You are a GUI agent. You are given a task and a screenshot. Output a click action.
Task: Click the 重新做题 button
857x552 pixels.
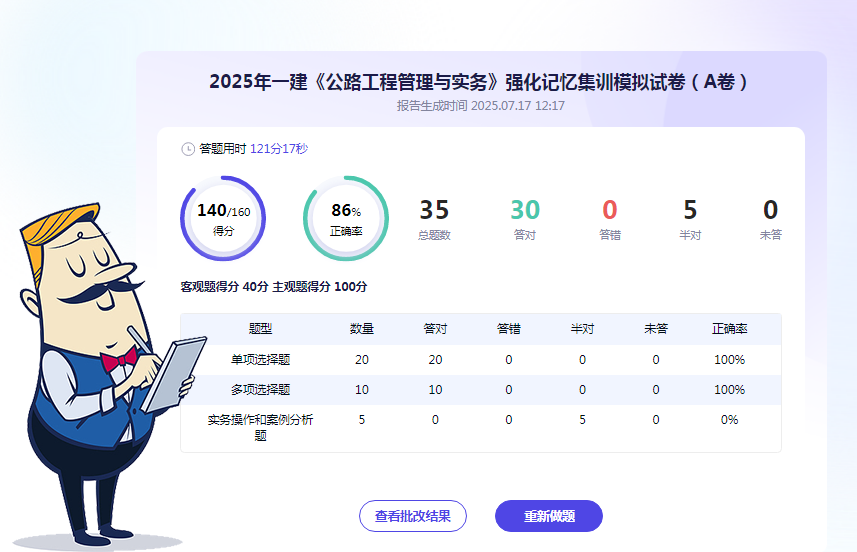pos(549,516)
